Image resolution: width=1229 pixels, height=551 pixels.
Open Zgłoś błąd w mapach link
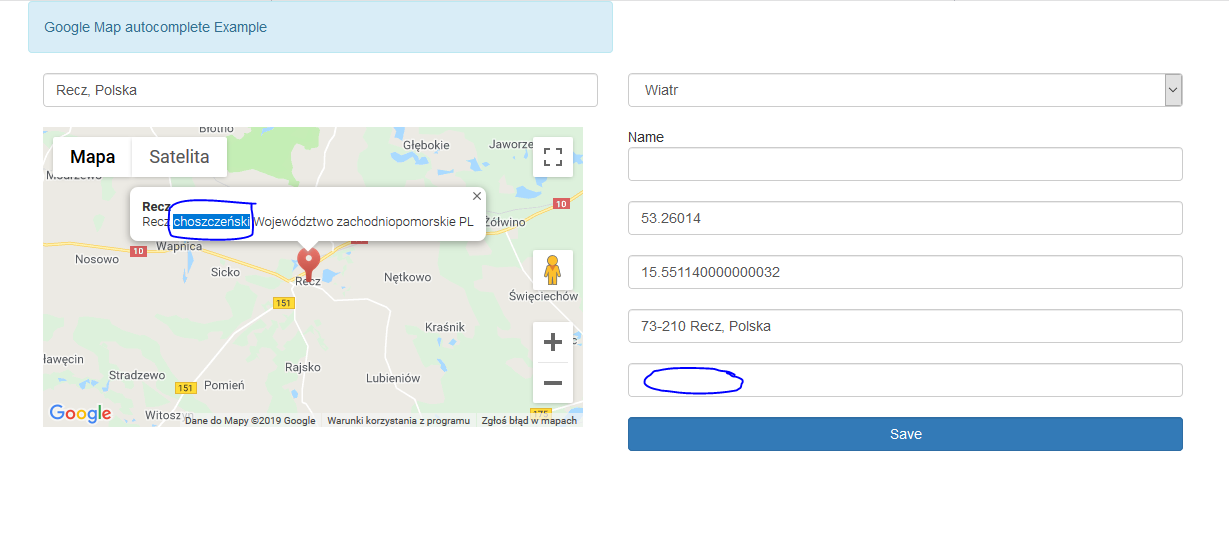click(529, 421)
